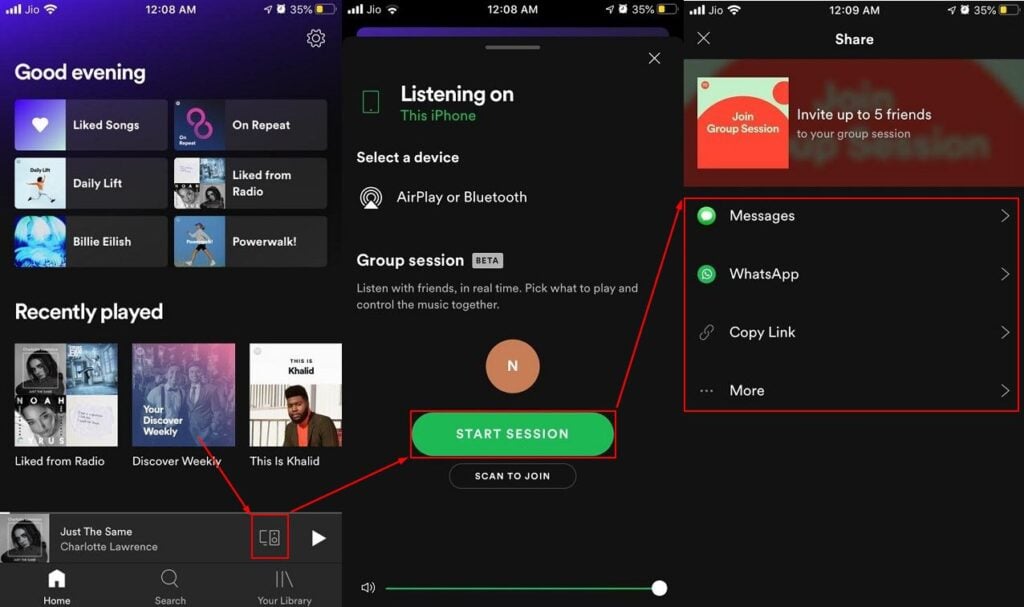Screen dimensions: 1024x607
Task: Open the Daily Lift playlist cover
Action: click(40, 183)
